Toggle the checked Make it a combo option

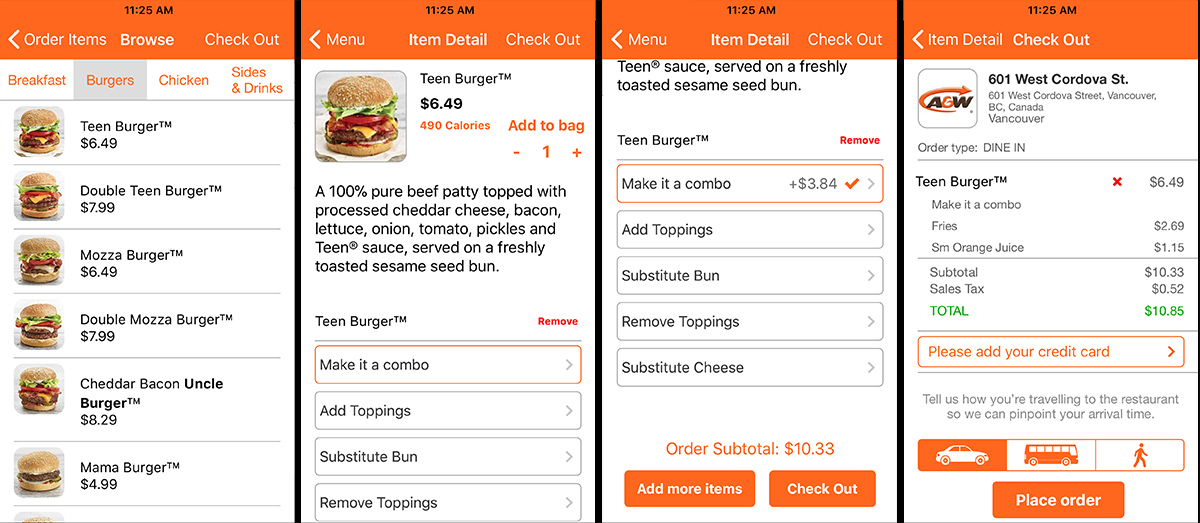pyautogui.click(x=750, y=184)
